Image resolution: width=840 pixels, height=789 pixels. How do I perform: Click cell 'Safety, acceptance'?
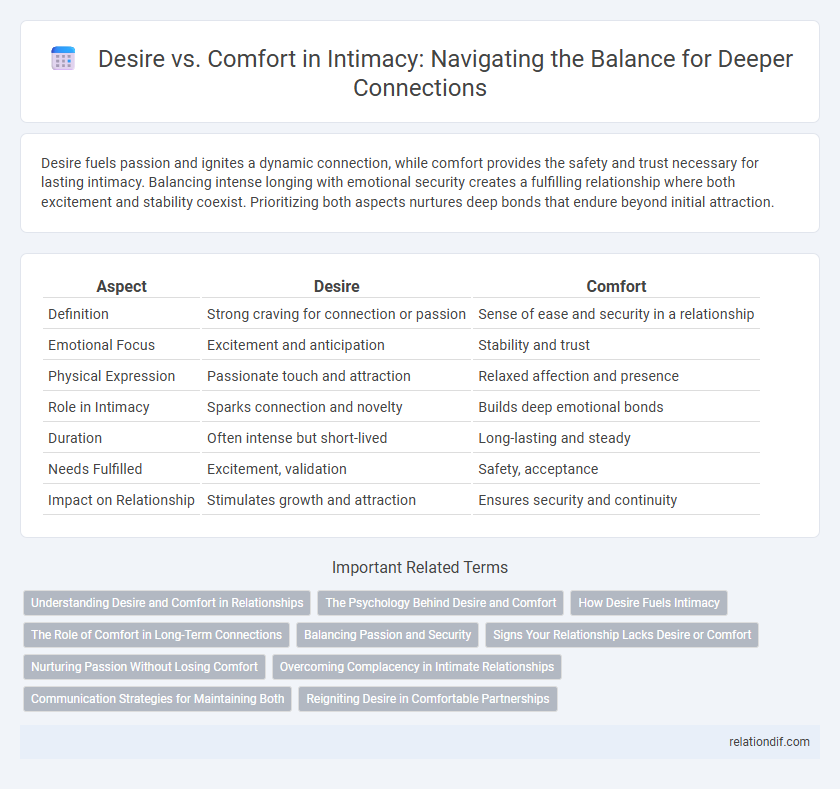click(538, 469)
